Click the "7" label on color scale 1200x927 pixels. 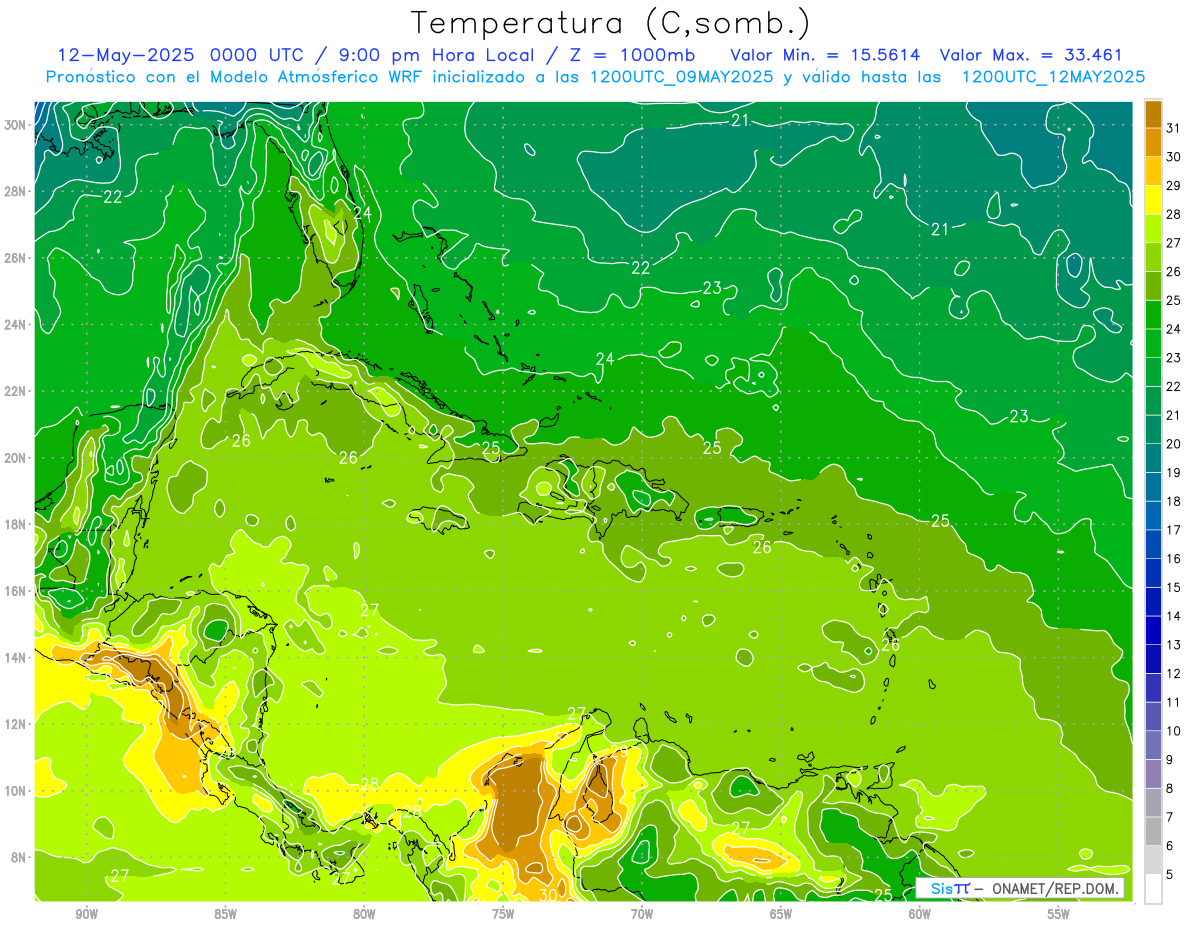1170,817
